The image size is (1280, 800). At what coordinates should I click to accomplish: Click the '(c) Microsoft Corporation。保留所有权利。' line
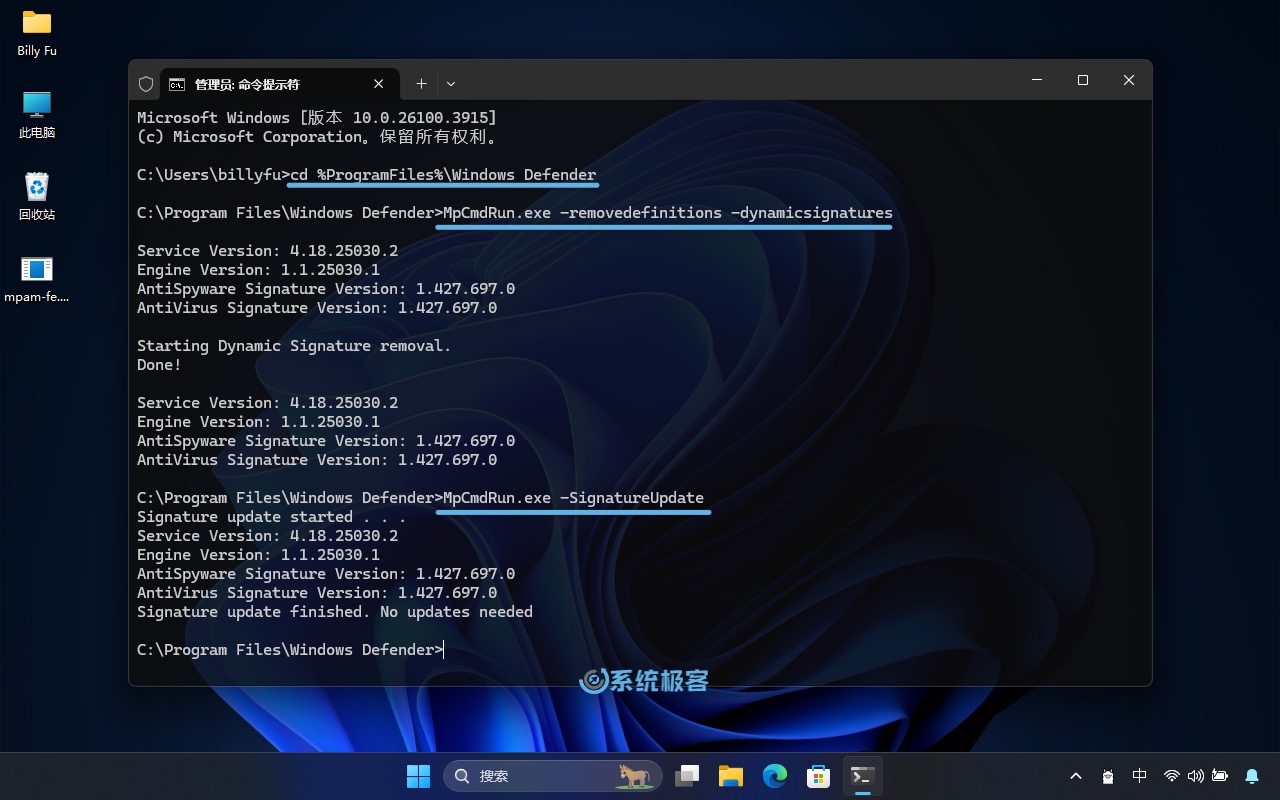coord(317,137)
